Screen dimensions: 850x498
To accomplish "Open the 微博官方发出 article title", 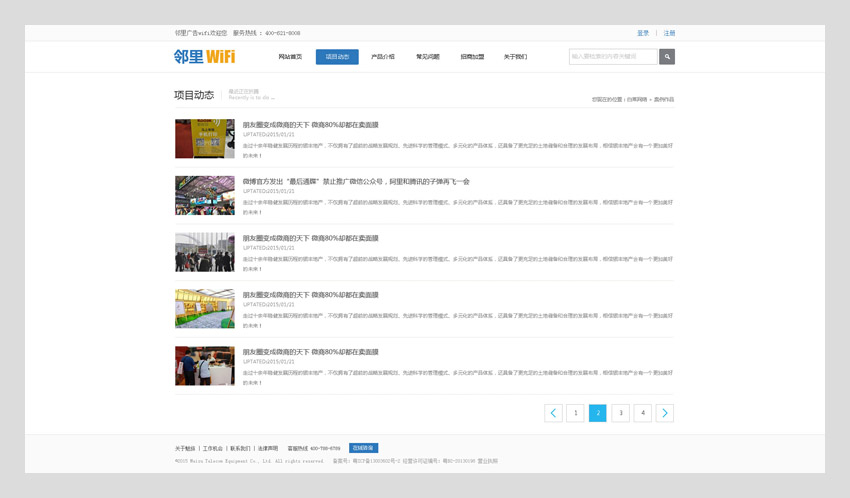I will pyautogui.click(x=355, y=182).
